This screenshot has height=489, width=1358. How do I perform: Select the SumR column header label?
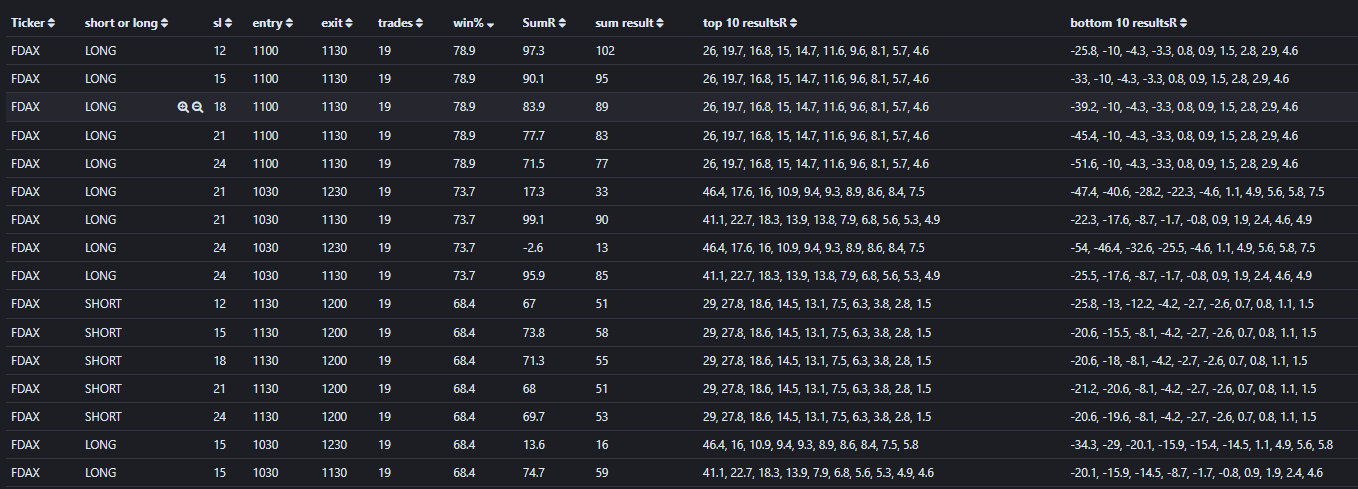pyautogui.click(x=539, y=23)
